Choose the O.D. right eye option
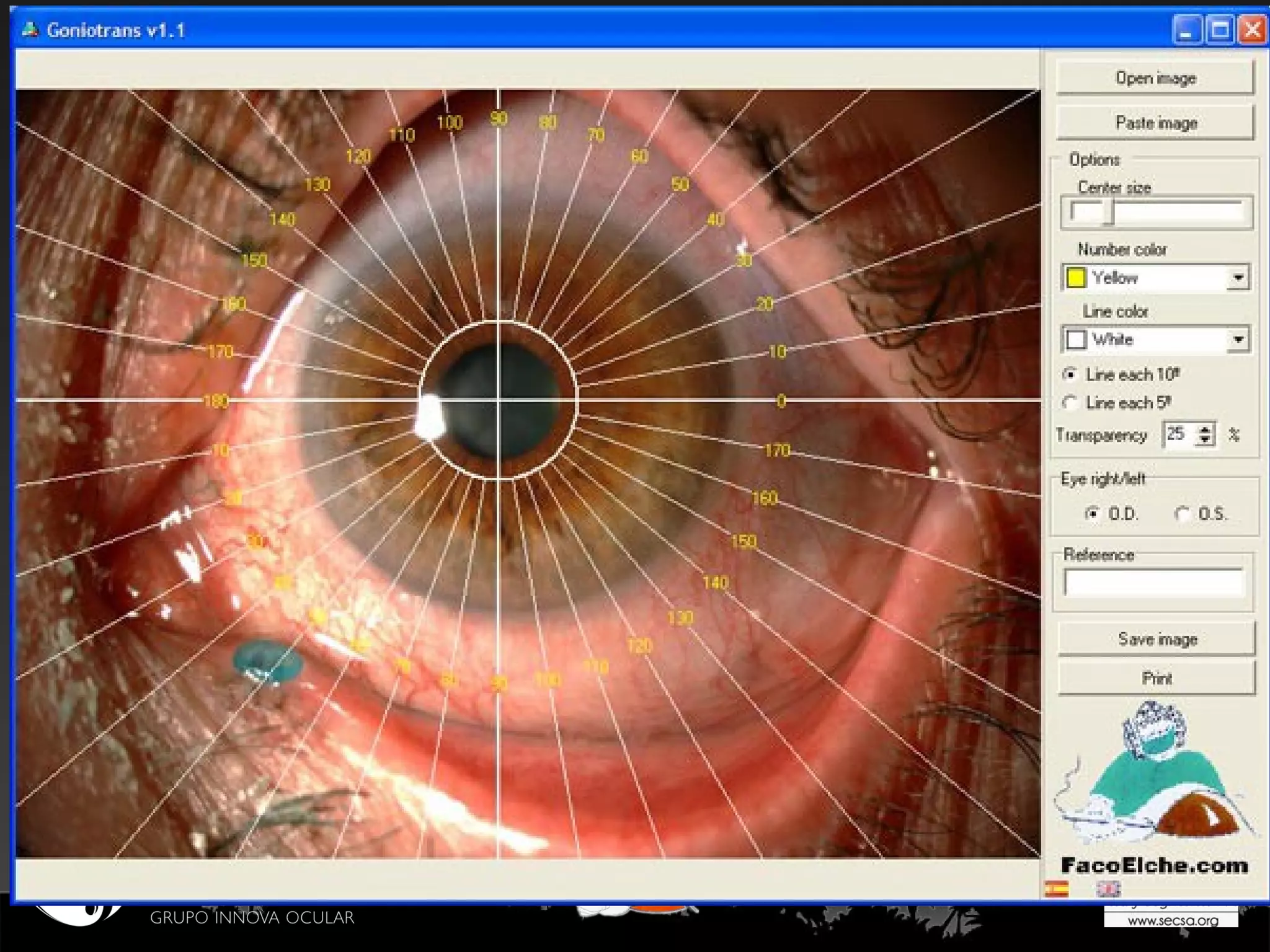This screenshot has width=1270, height=952. [1092, 513]
